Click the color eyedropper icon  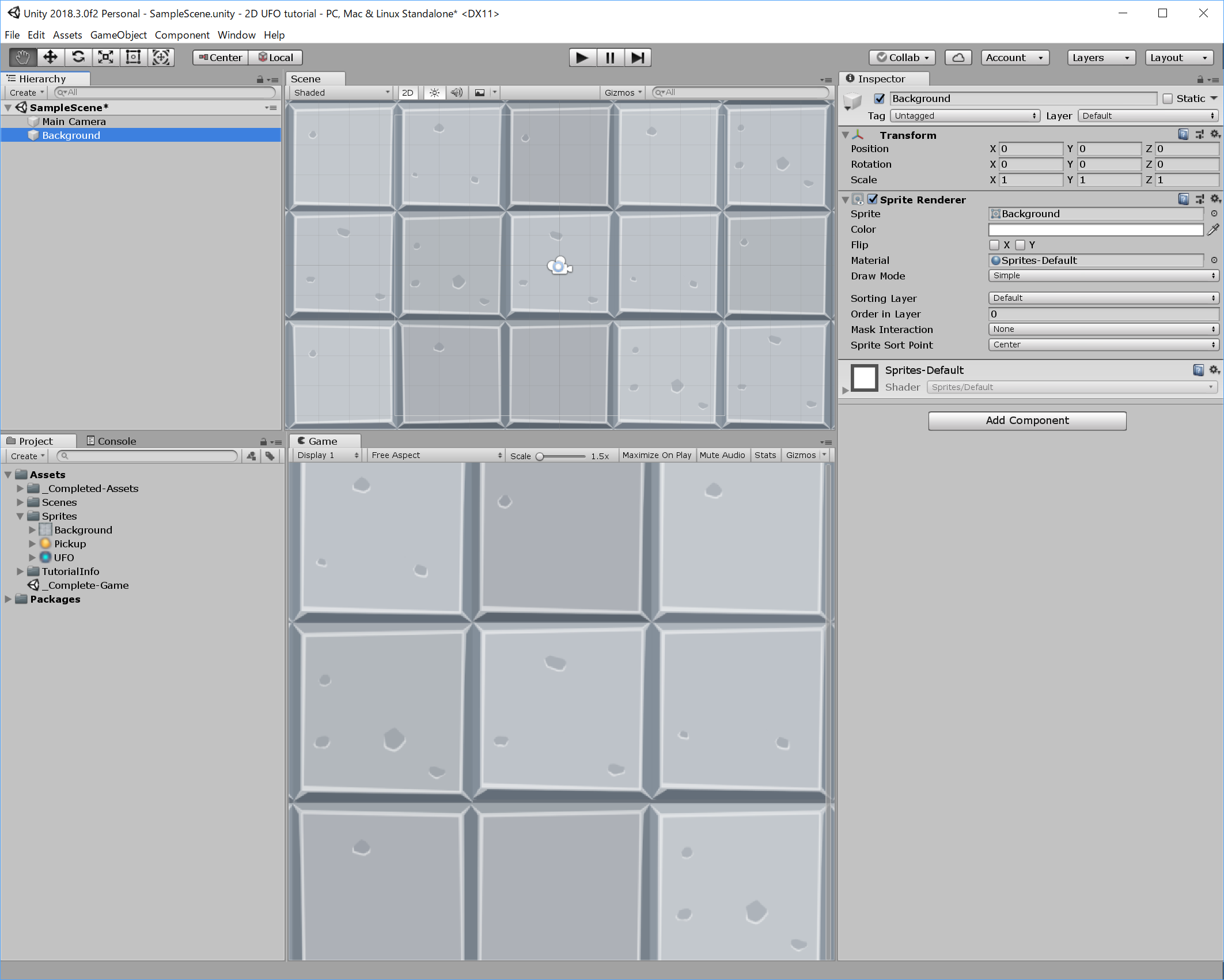tap(1213, 229)
